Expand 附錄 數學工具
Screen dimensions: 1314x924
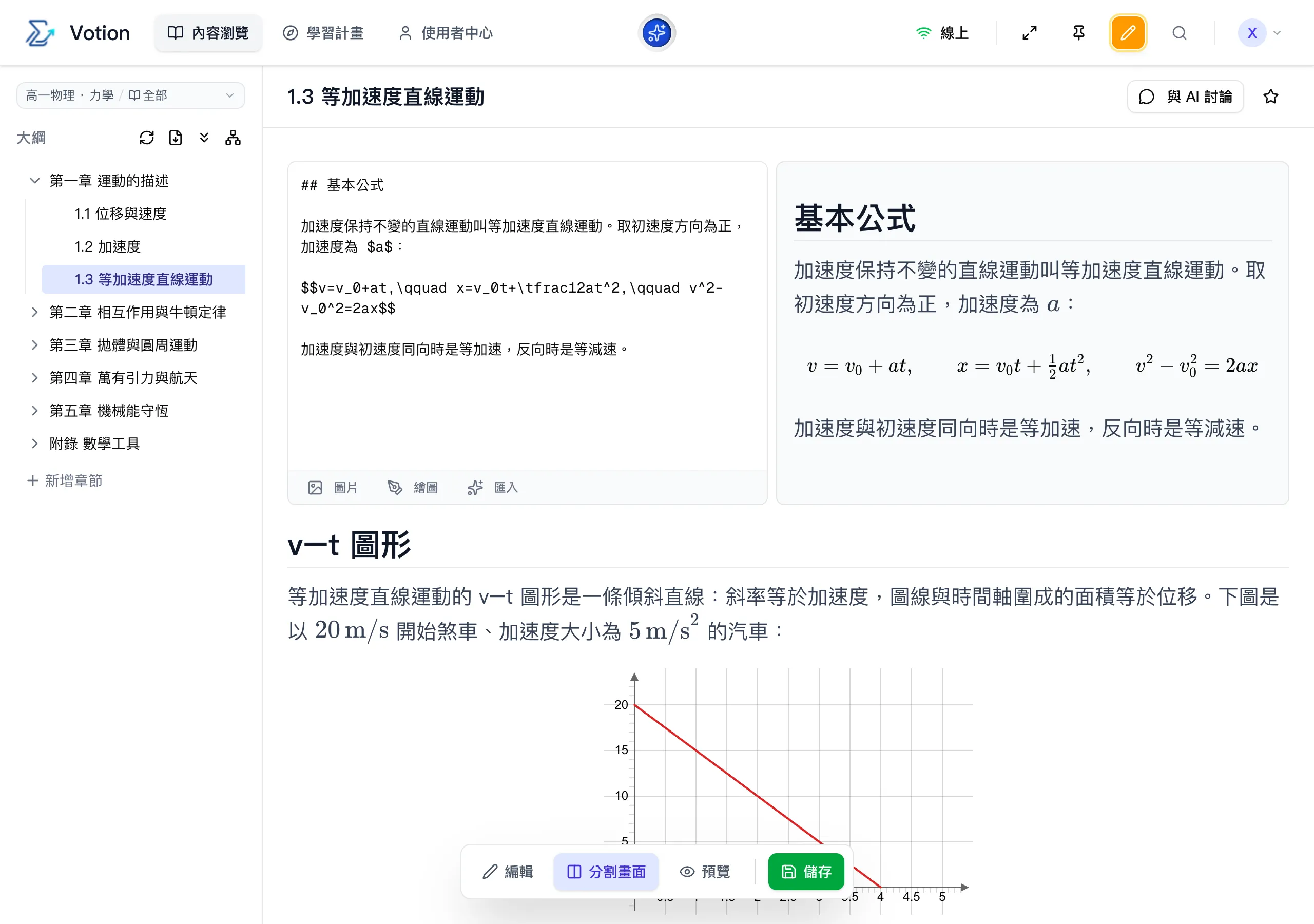pyautogui.click(x=35, y=444)
